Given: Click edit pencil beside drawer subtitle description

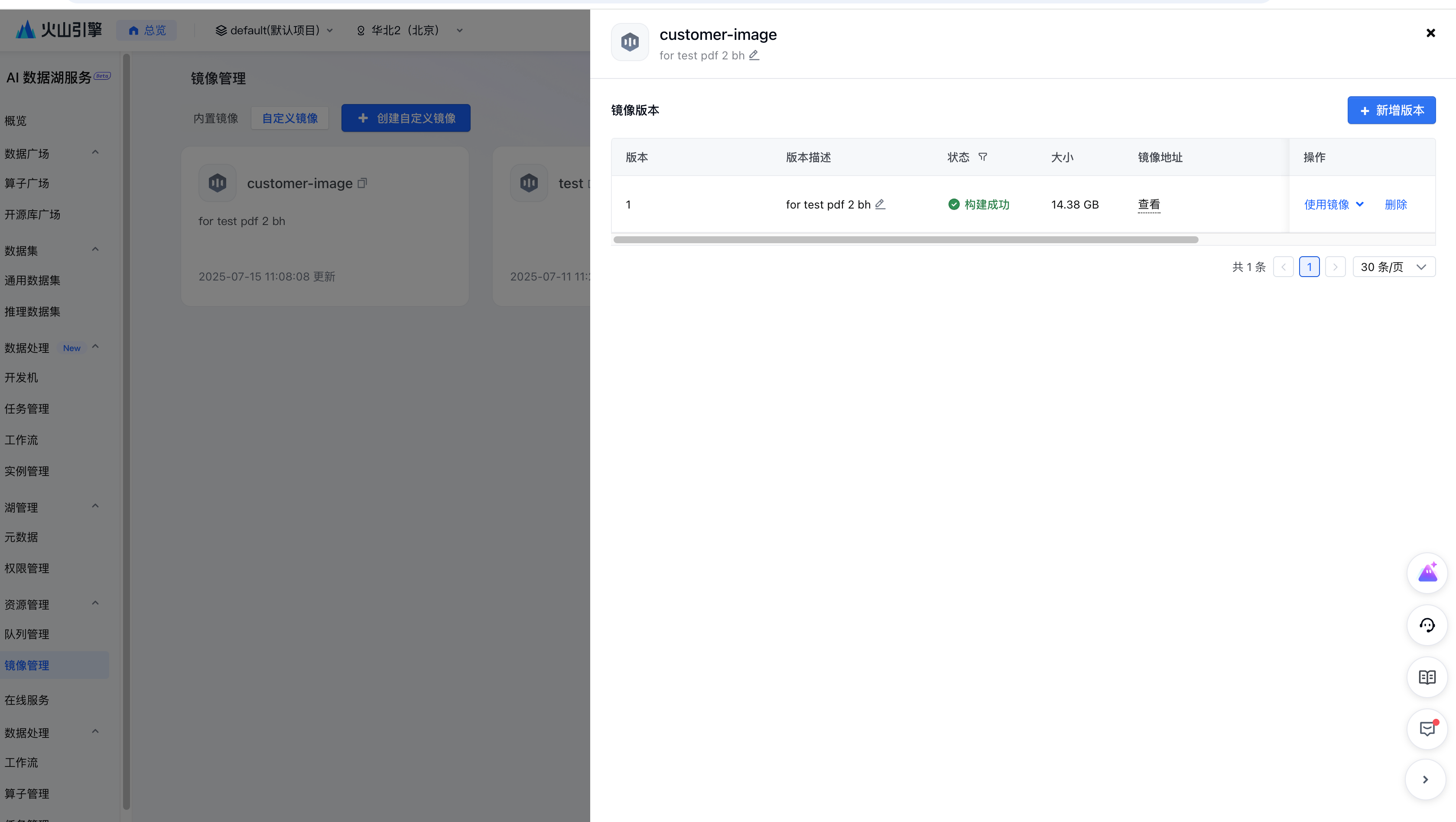Looking at the screenshot, I should [754, 55].
